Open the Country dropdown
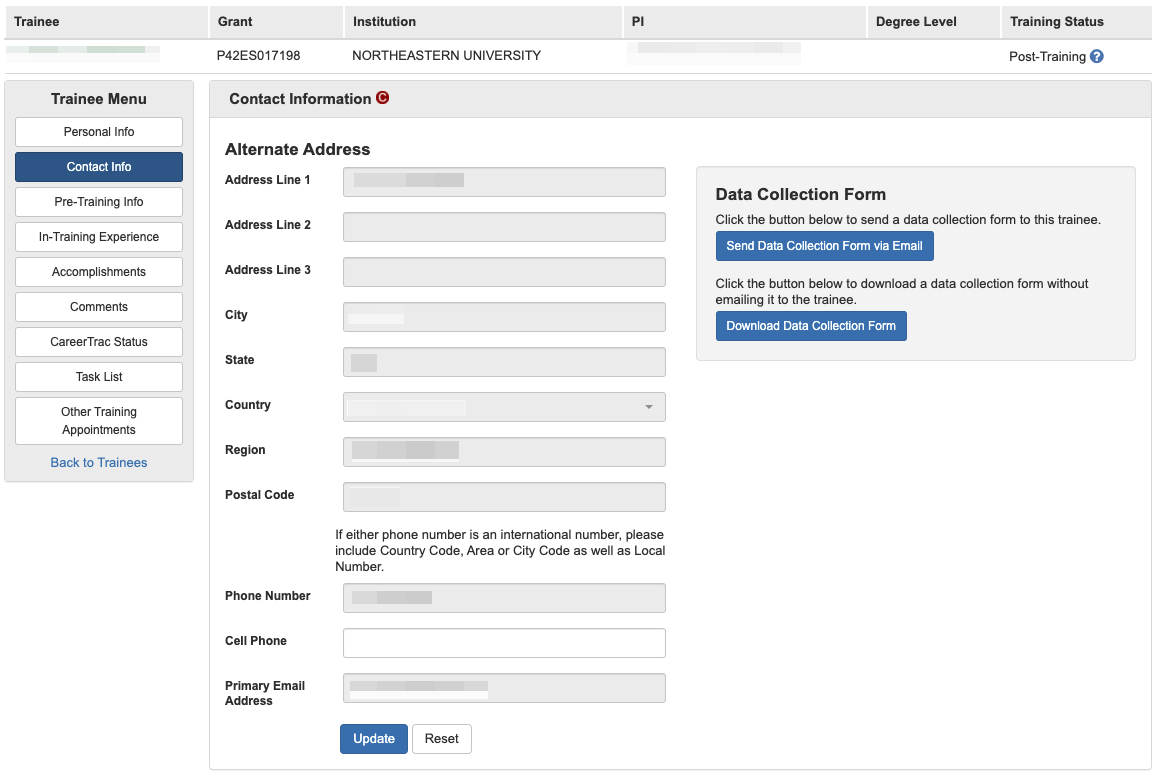 coord(504,407)
